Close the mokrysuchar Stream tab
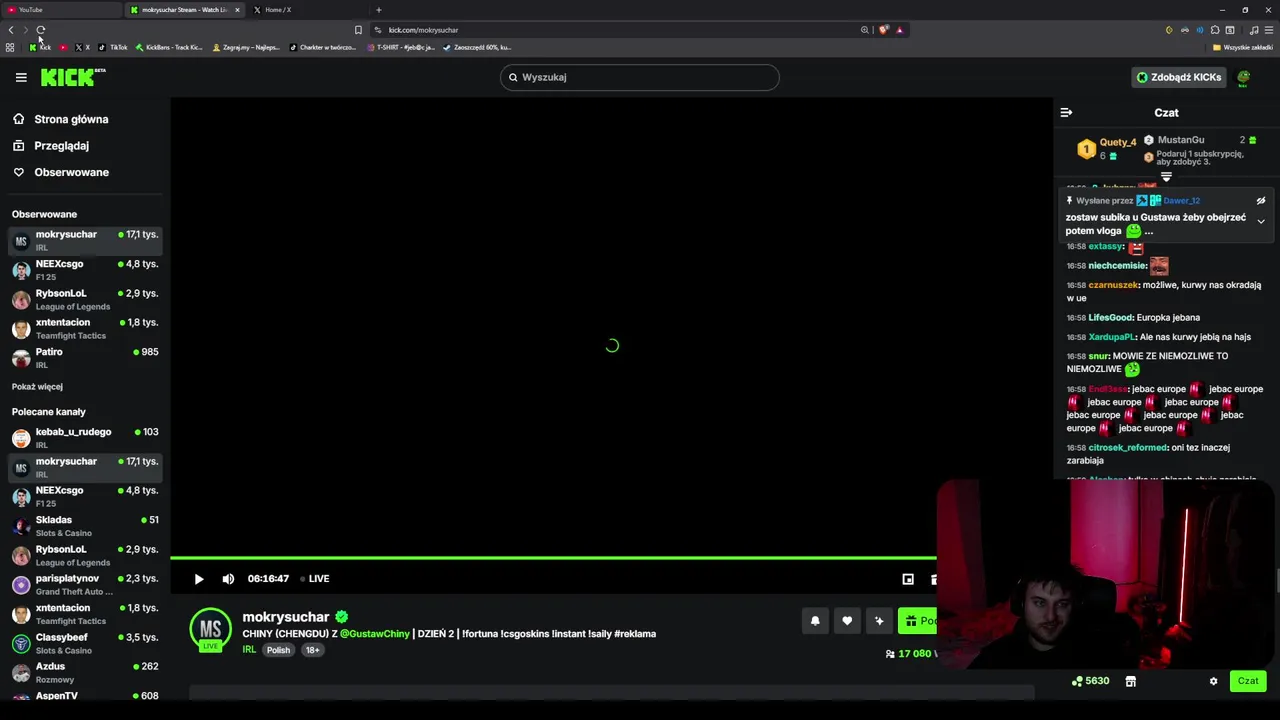Image resolution: width=1280 pixels, height=720 pixels. pos(237,10)
